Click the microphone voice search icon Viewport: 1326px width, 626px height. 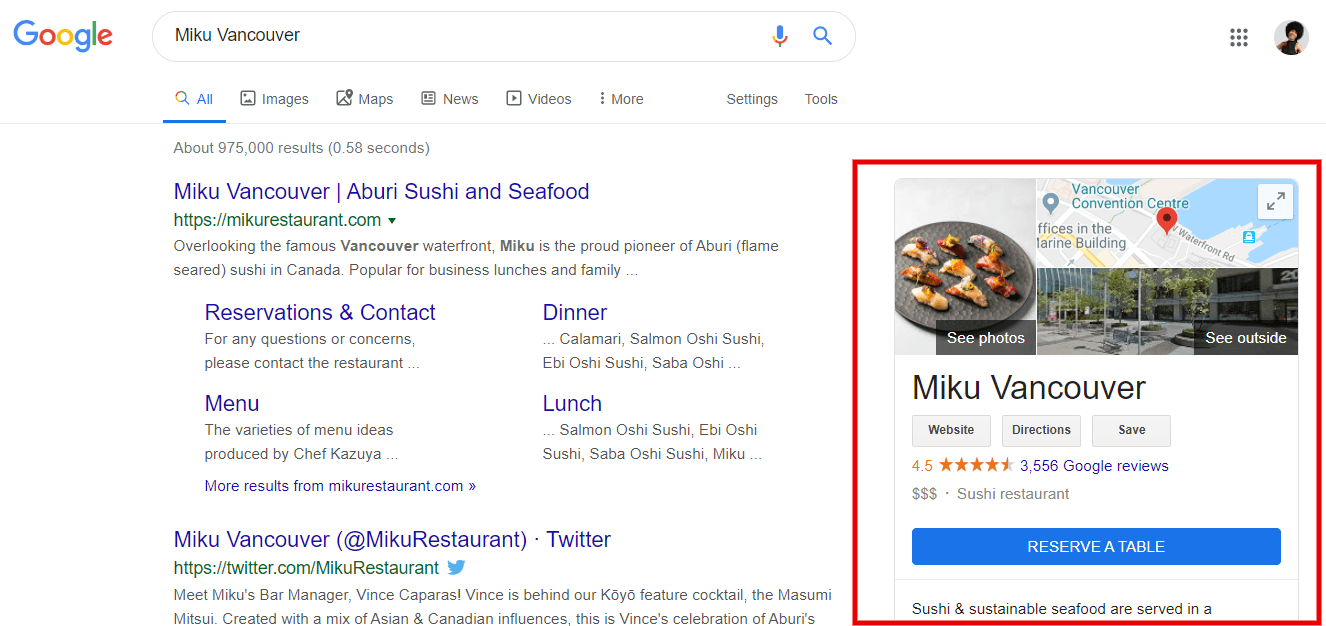780,36
